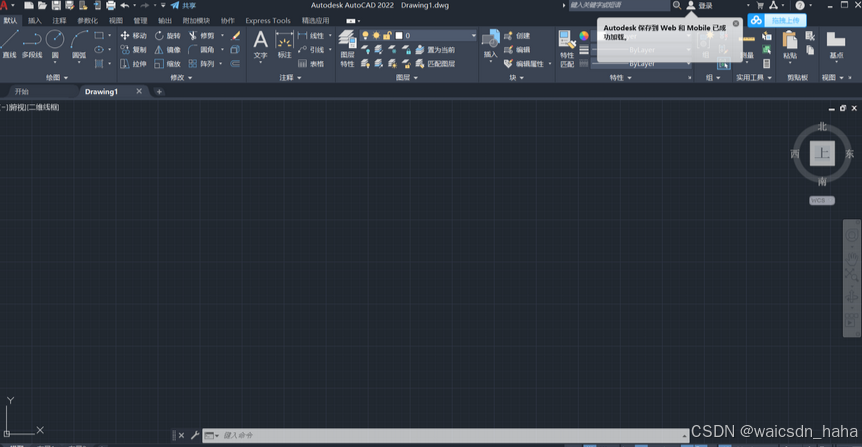The width and height of the screenshot is (862, 447).
Task: Click the WCS coordinate system dropdown
Action: [822, 201]
